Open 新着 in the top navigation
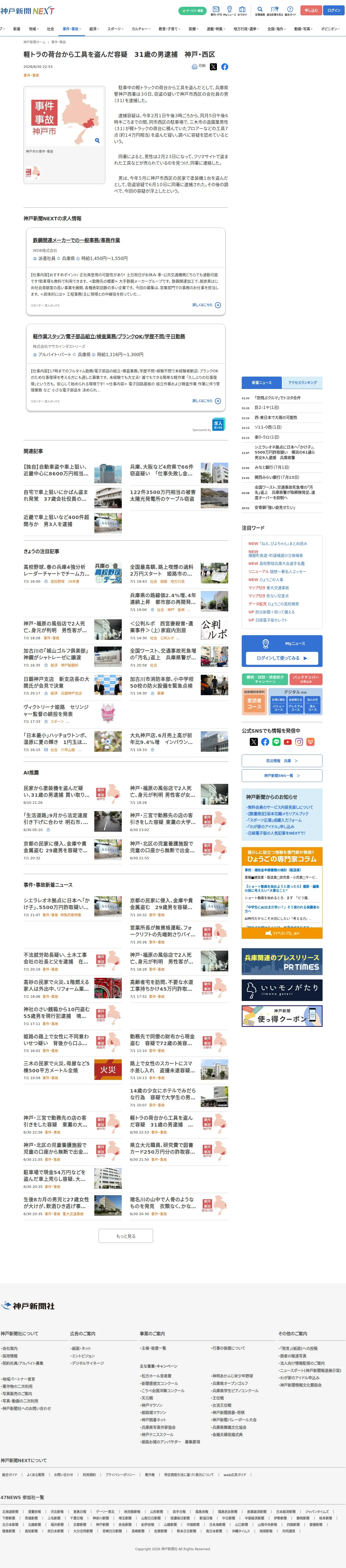The width and height of the screenshot is (346, 1568). (x=16, y=29)
